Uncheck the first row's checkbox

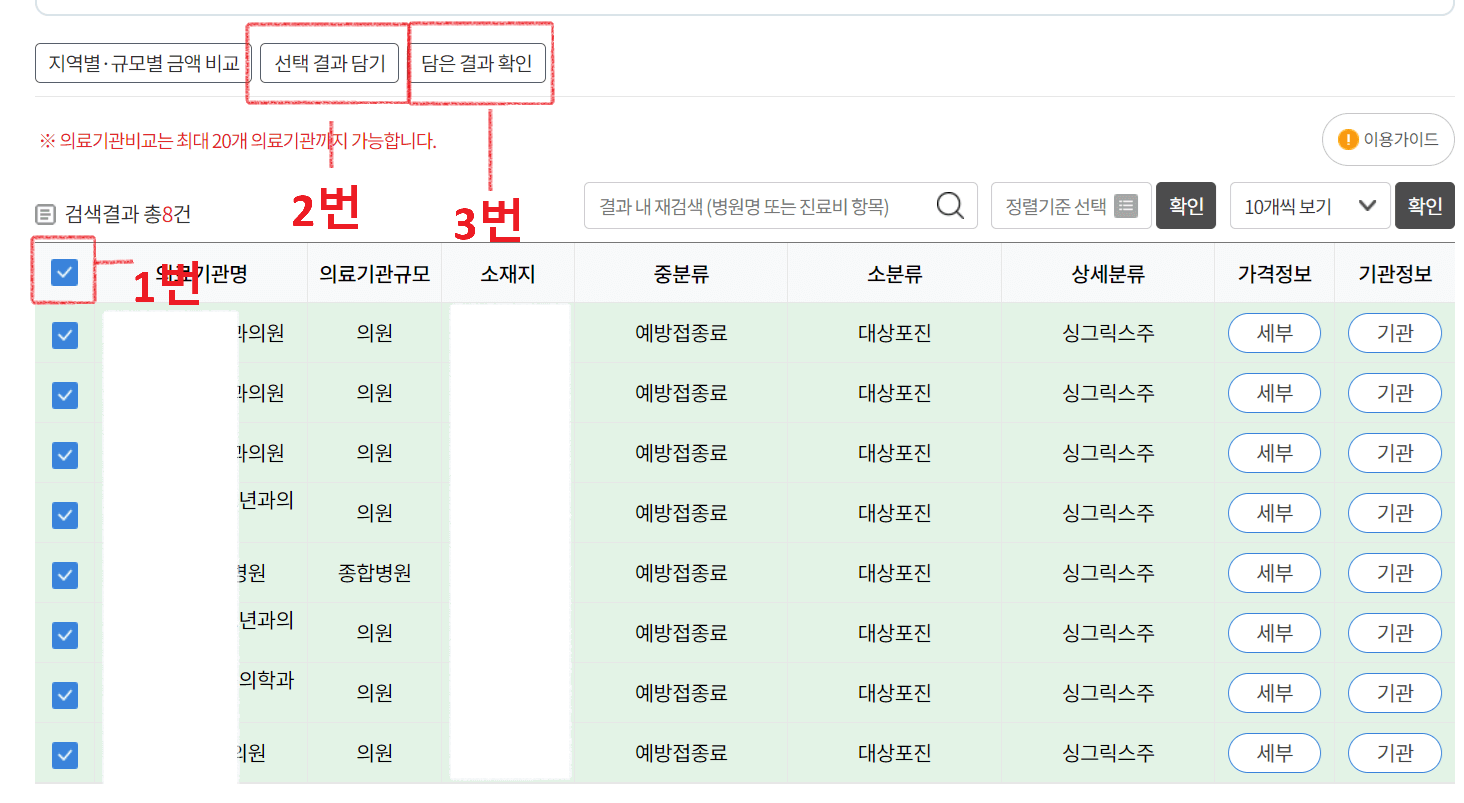[63, 335]
